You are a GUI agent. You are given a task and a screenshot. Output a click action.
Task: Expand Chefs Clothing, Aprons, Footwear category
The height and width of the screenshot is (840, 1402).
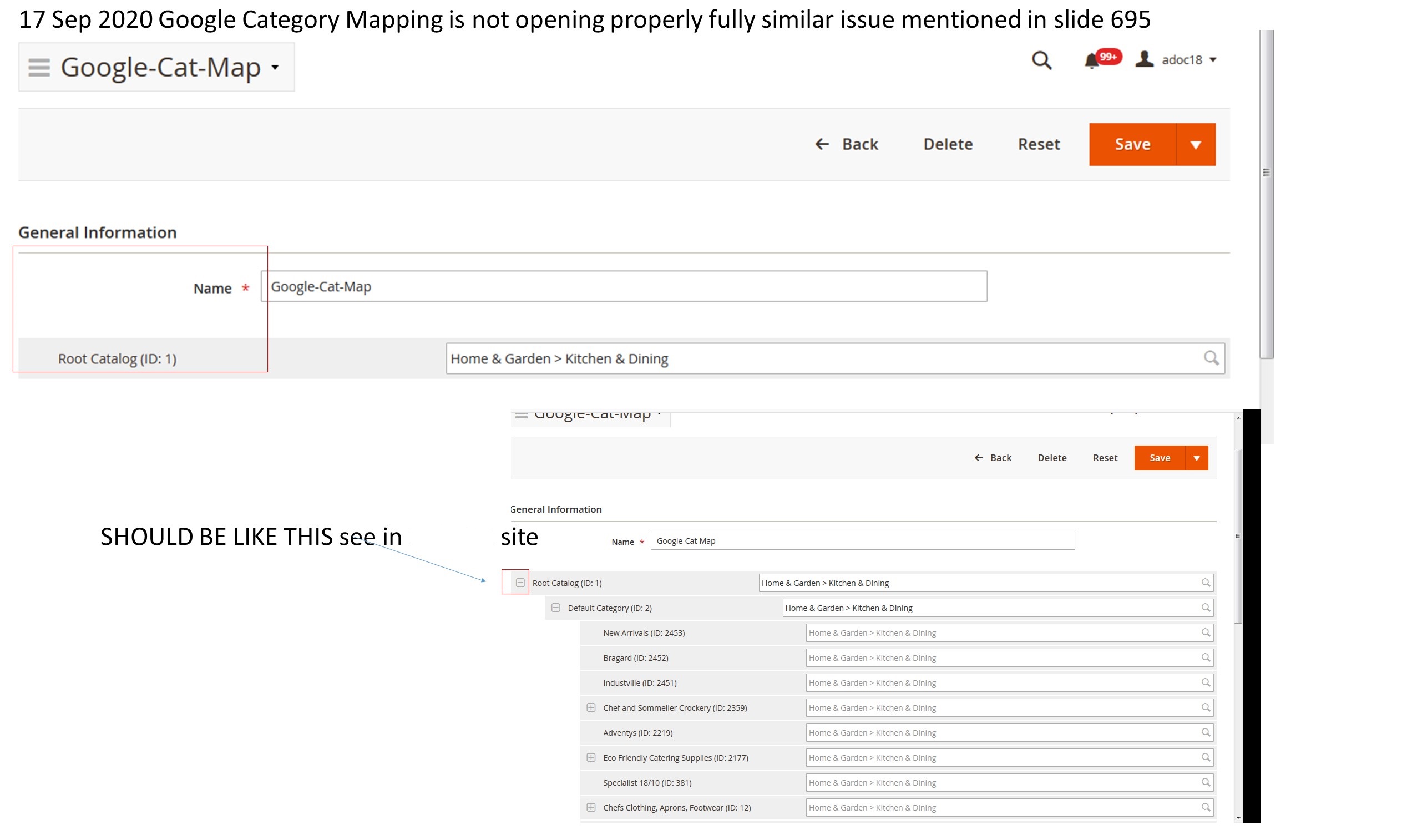[x=590, y=807]
